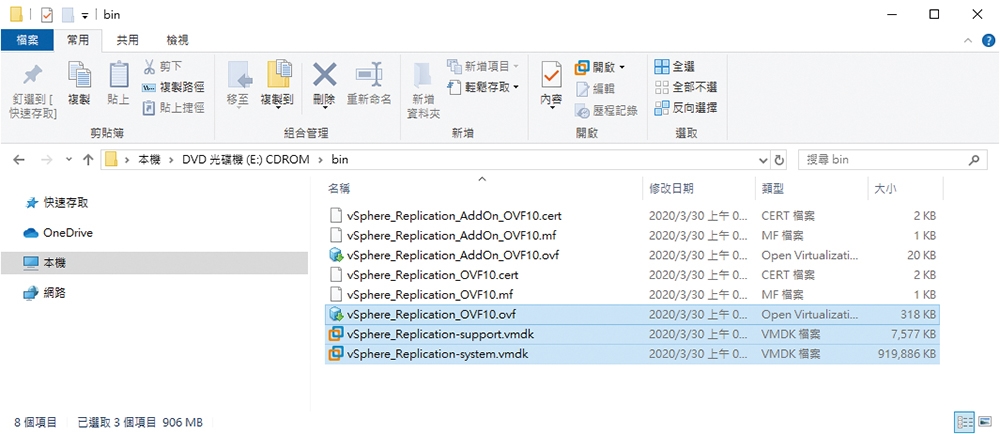Screen dimensions: 1000x434
Task: Click the Back navigation arrow
Action: pyautogui.click(x=20, y=160)
